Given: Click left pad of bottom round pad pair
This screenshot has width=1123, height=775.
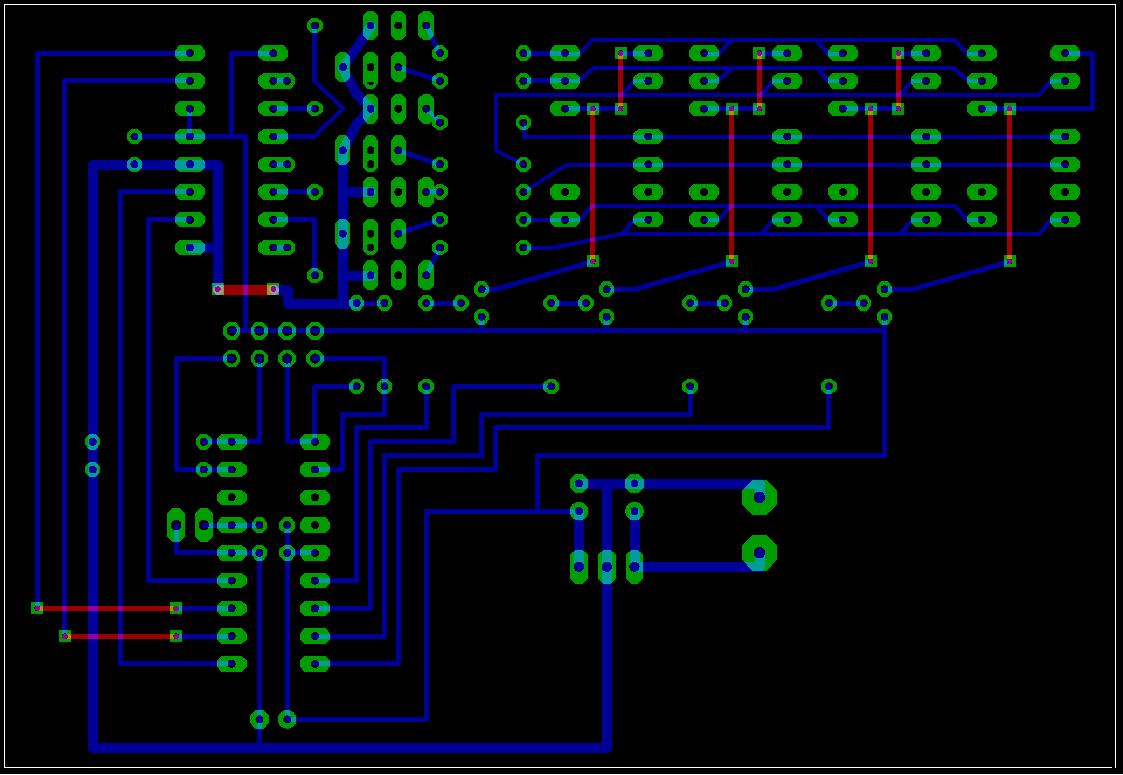Looking at the screenshot, I should pos(259,719).
